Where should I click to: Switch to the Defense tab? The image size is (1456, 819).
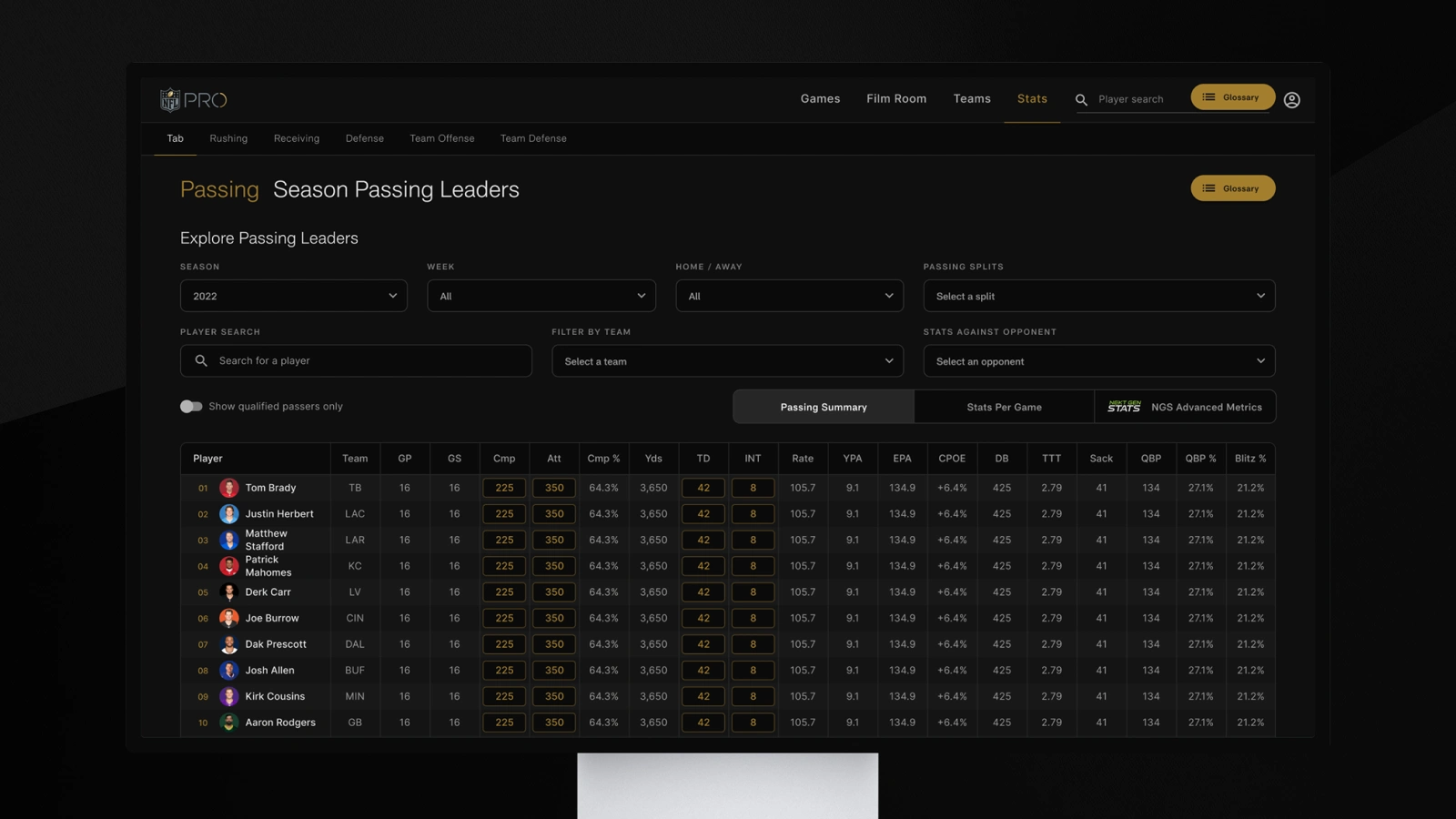(x=365, y=138)
